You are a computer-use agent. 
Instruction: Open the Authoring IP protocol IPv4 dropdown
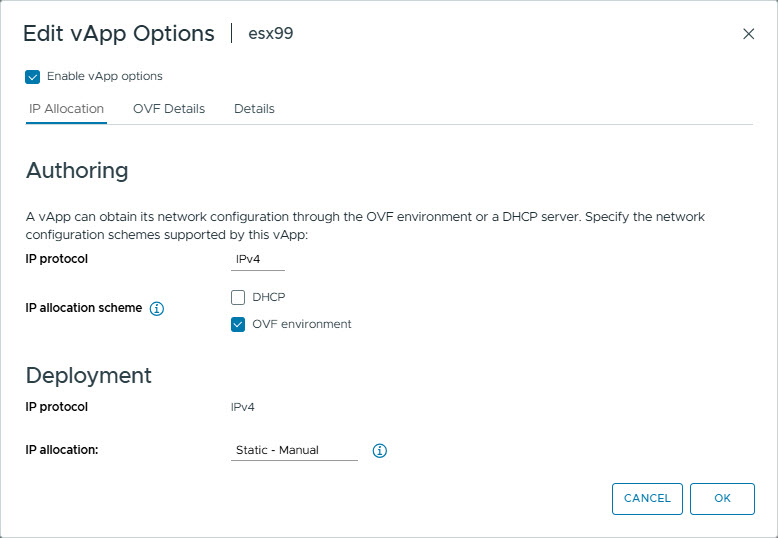tap(258, 259)
